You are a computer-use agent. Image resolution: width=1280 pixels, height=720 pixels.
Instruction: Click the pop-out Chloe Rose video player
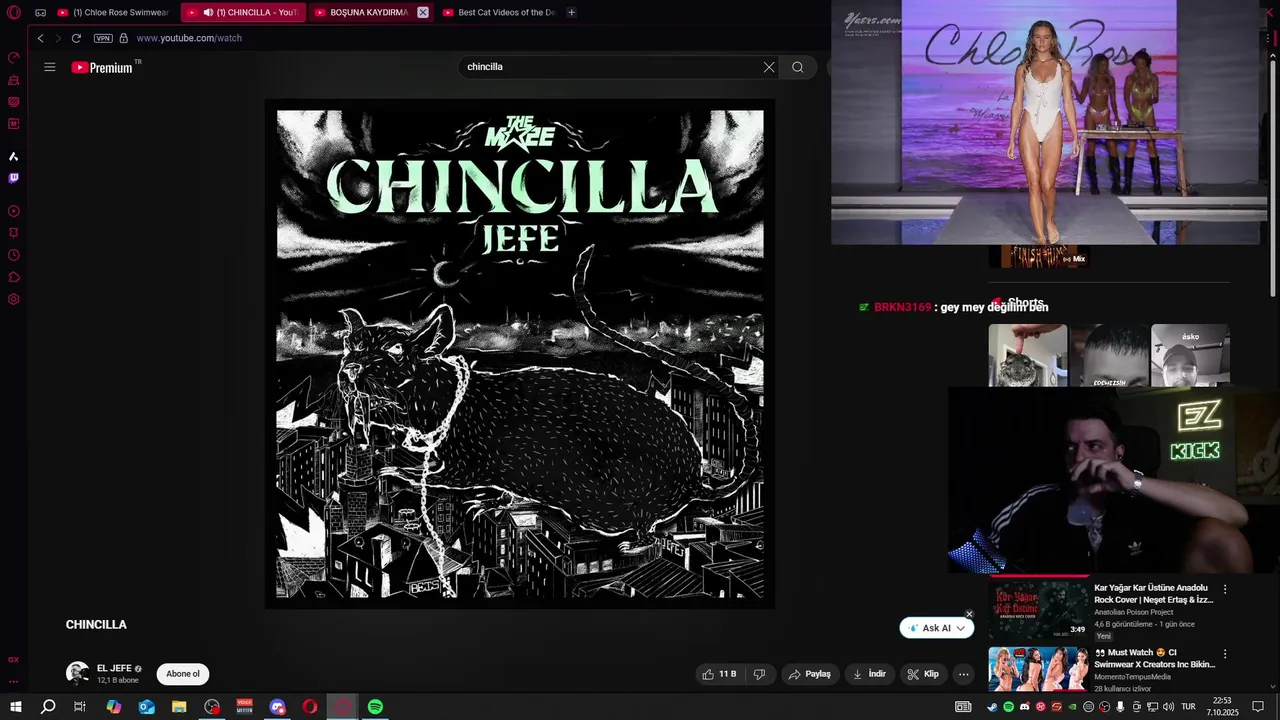click(1048, 122)
